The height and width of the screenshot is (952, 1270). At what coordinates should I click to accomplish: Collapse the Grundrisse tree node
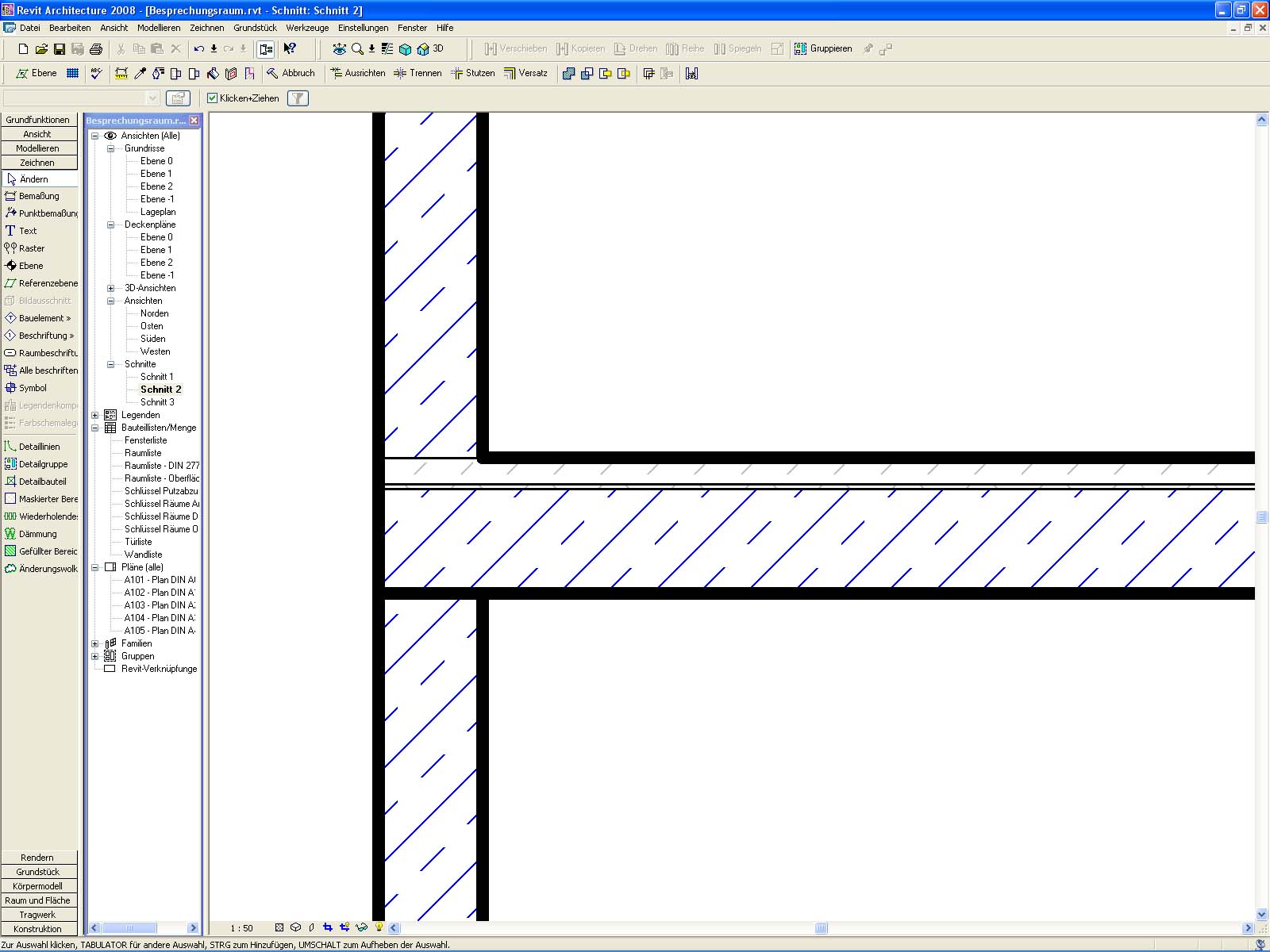click(x=110, y=148)
